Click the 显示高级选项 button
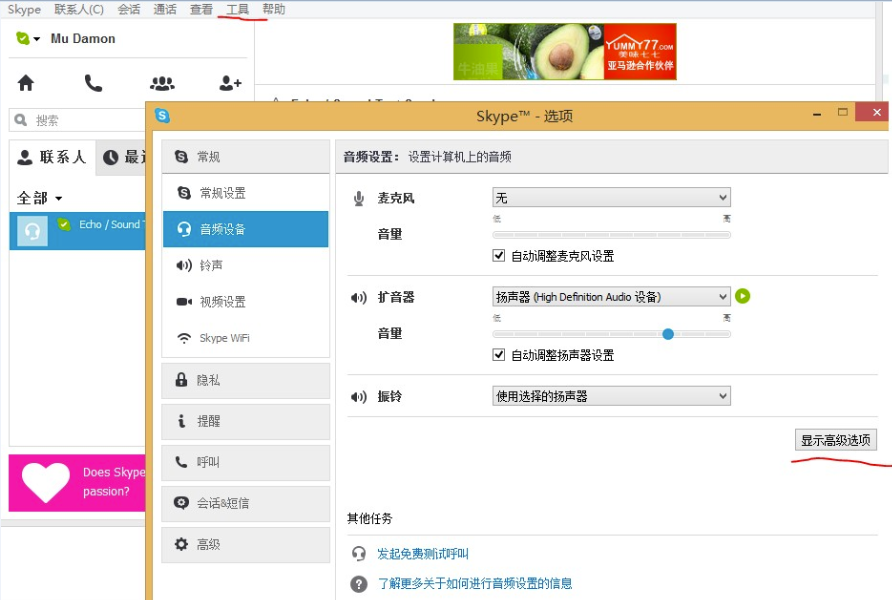 [836, 440]
